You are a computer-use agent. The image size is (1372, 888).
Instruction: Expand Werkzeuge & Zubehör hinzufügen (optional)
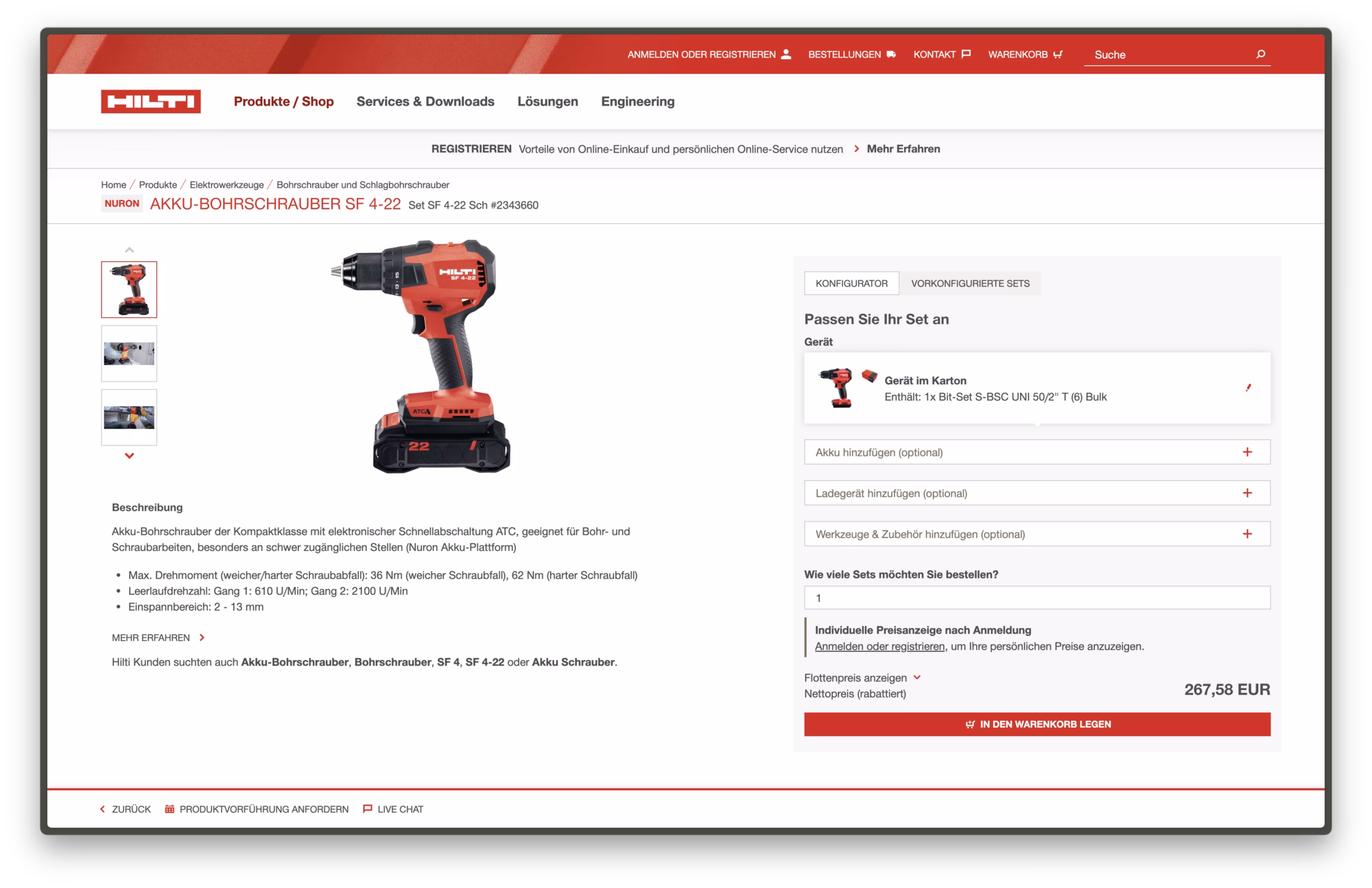[x=1037, y=534]
